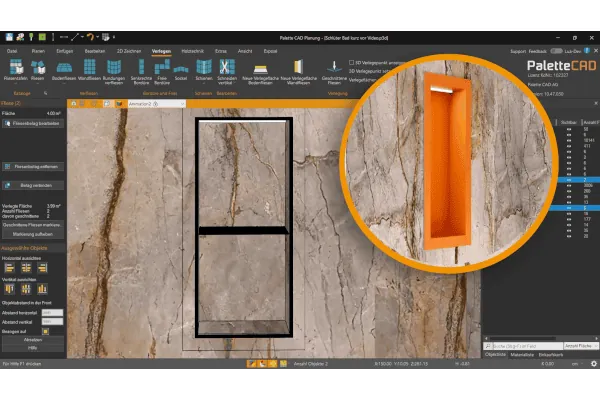Viewport: 600px width, 400px height.
Task: Expand the undo history dropdown arrow
Action: (97, 37)
